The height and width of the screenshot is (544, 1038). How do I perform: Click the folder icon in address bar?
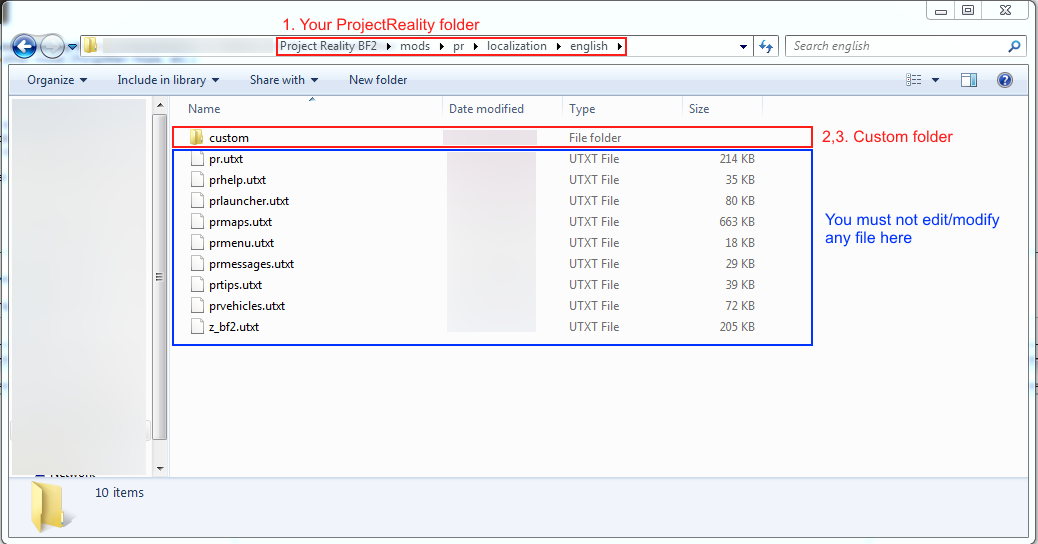(91, 46)
